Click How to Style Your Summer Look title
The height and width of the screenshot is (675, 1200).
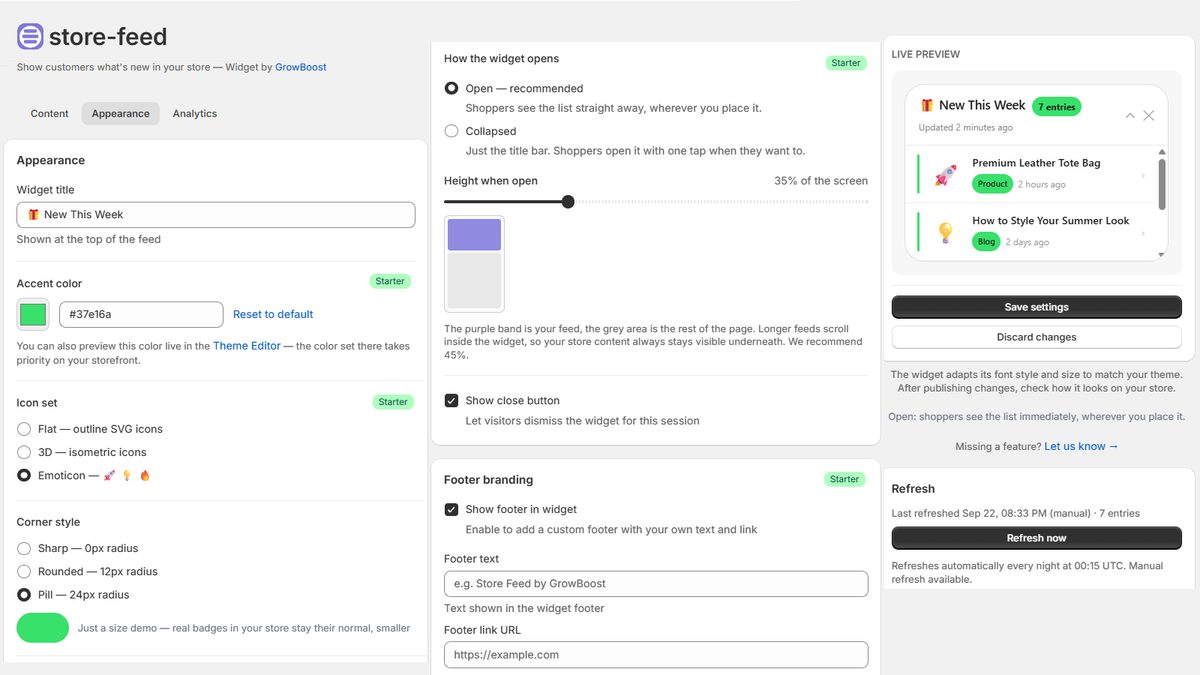(1051, 221)
